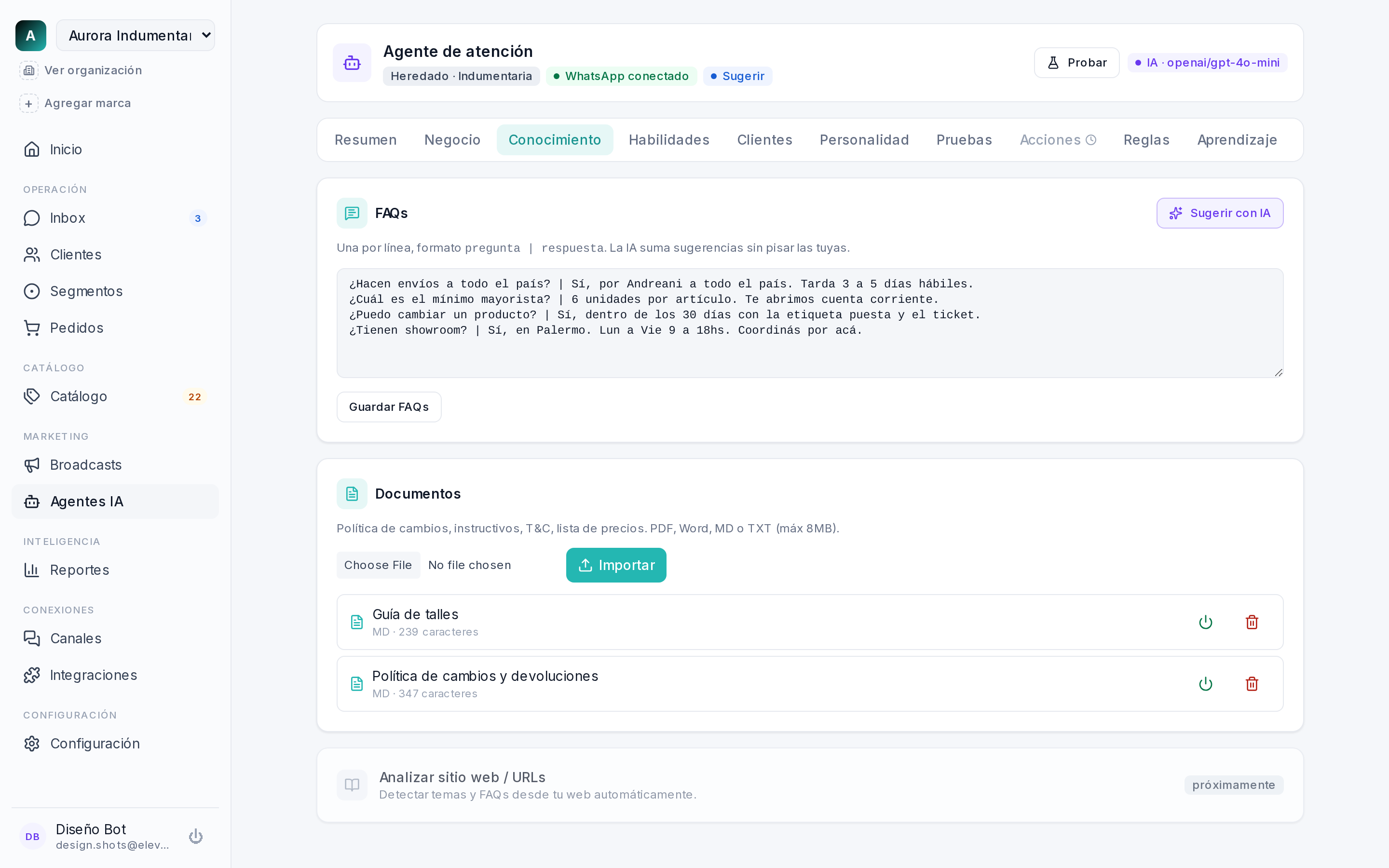The image size is (1389, 868).
Task: Click the Catálogo count badge 22
Action: [x=194, y=397]
